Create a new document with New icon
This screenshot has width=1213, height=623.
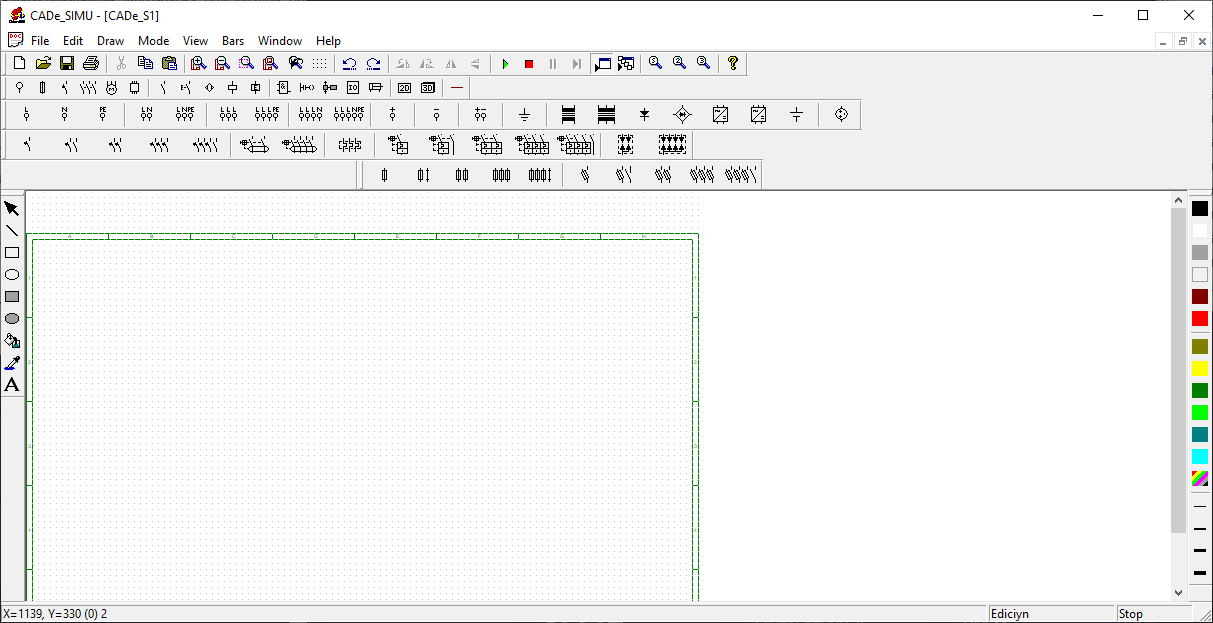click(x=19, y=63)
